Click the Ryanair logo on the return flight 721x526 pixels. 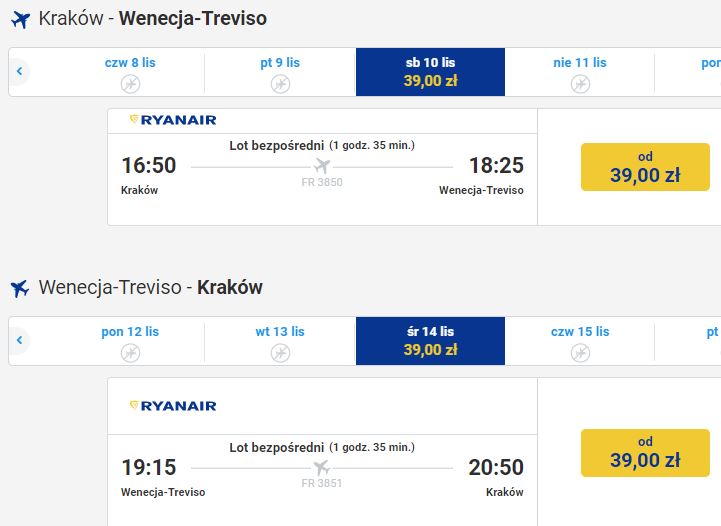click(x=173, y=406)
